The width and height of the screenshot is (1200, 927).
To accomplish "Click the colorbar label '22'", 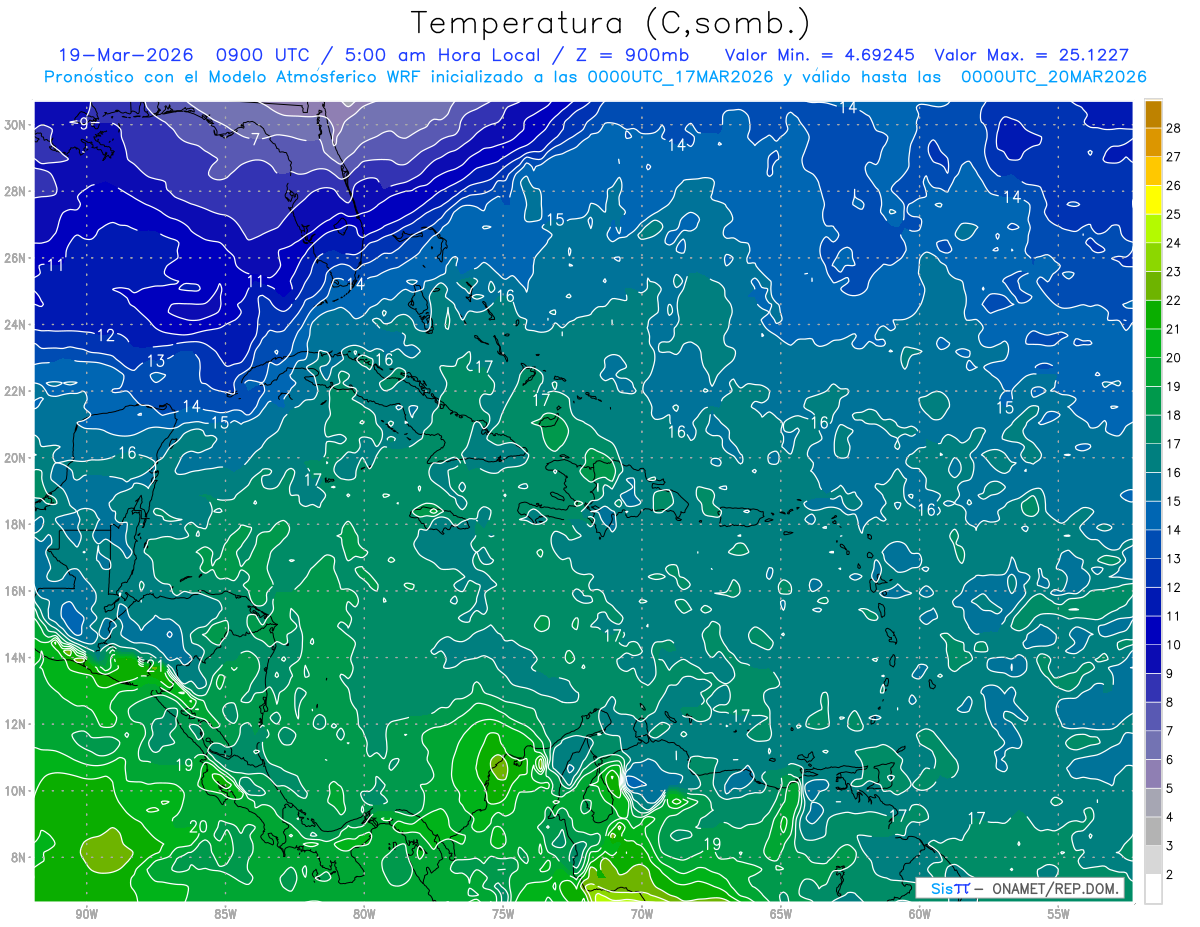I will tap(1174, 300).
